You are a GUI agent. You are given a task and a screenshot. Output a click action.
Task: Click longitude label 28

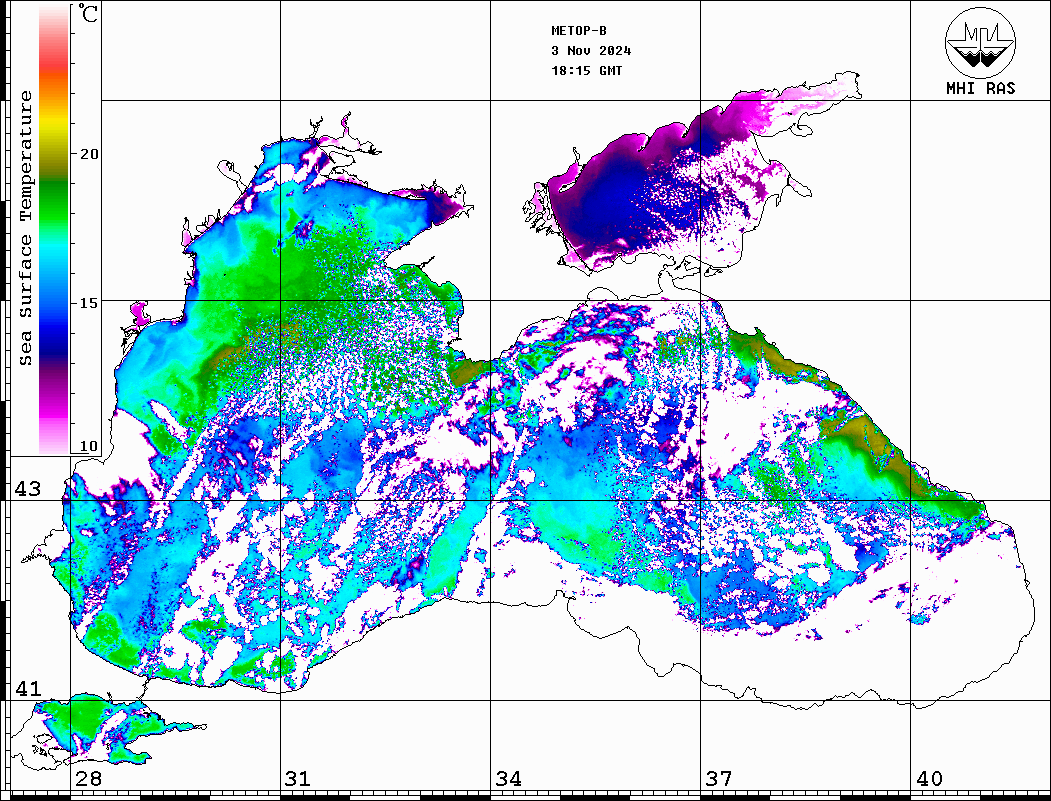[x=89, y=778]
